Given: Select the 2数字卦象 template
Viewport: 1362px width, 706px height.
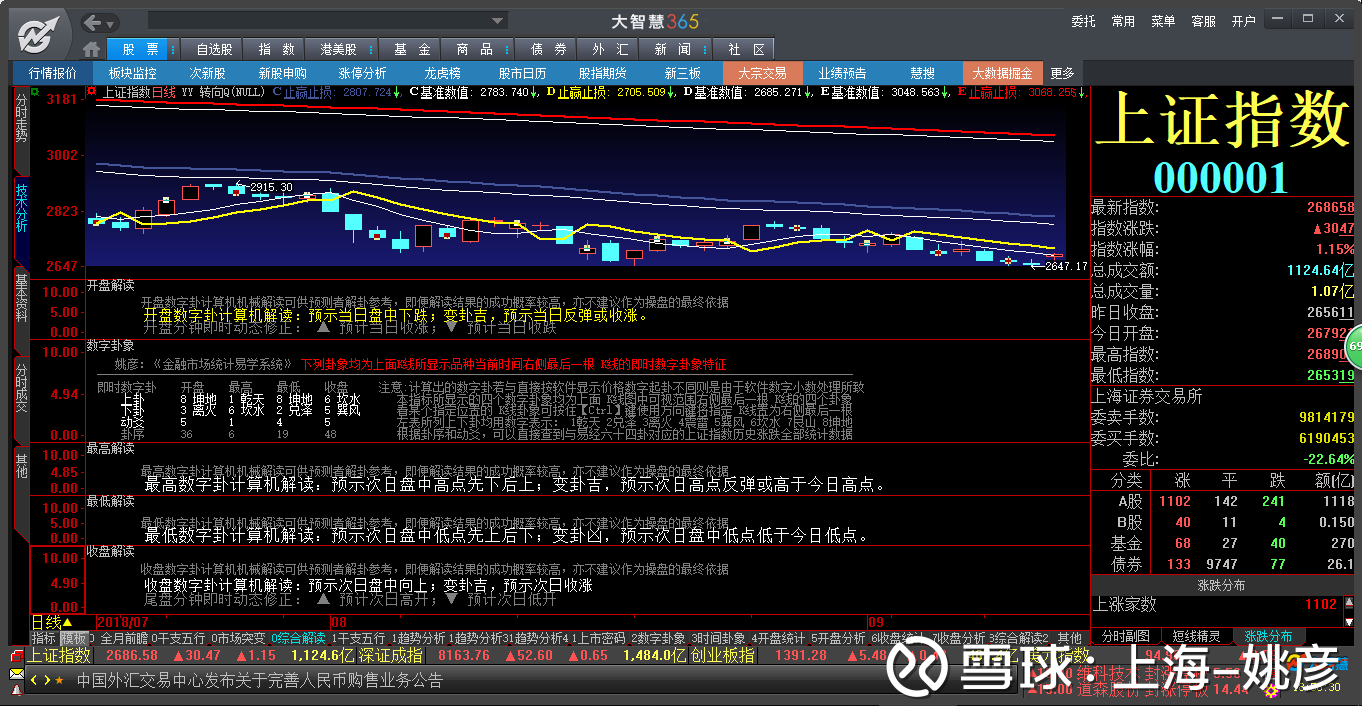Looking at the screenshot, I should 657,638.
